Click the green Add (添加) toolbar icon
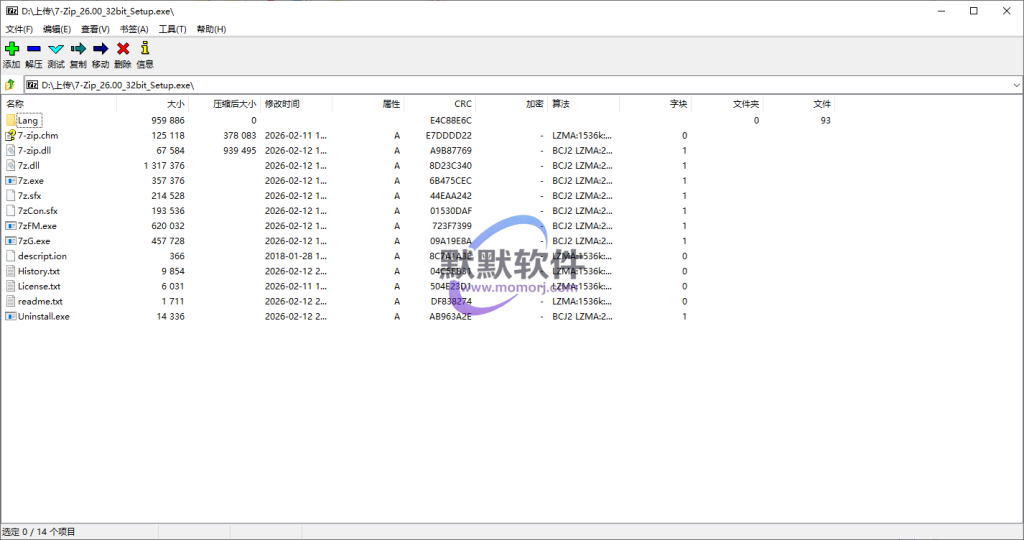 [x=11, y=49]
